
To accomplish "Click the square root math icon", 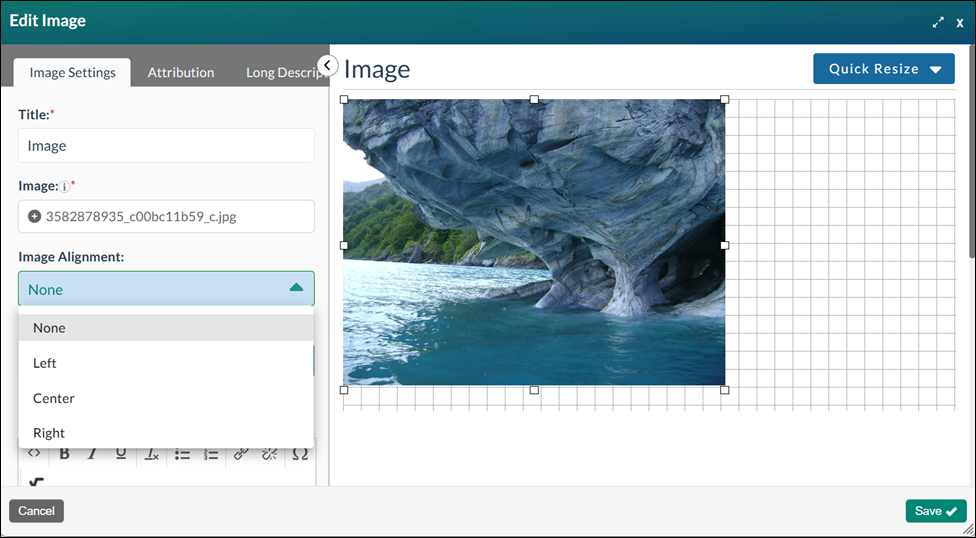I will point(36,481).
